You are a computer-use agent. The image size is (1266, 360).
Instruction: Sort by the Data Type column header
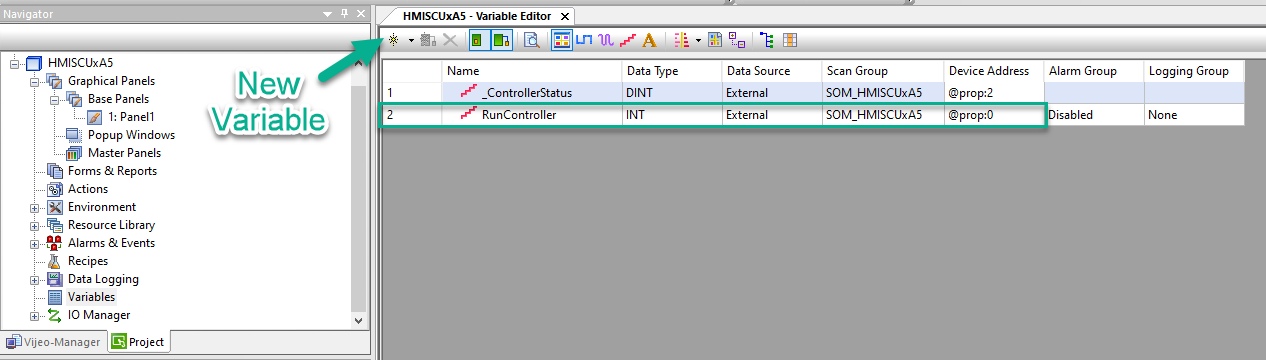coord(671,71)
